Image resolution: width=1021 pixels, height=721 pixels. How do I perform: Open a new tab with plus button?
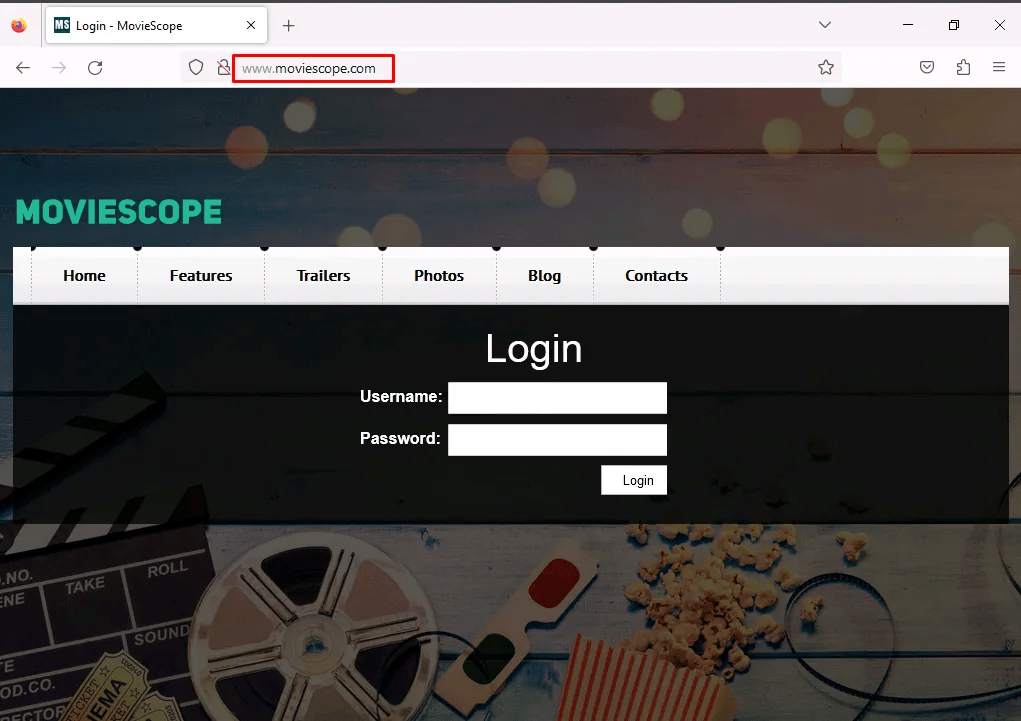coord(289,25)
